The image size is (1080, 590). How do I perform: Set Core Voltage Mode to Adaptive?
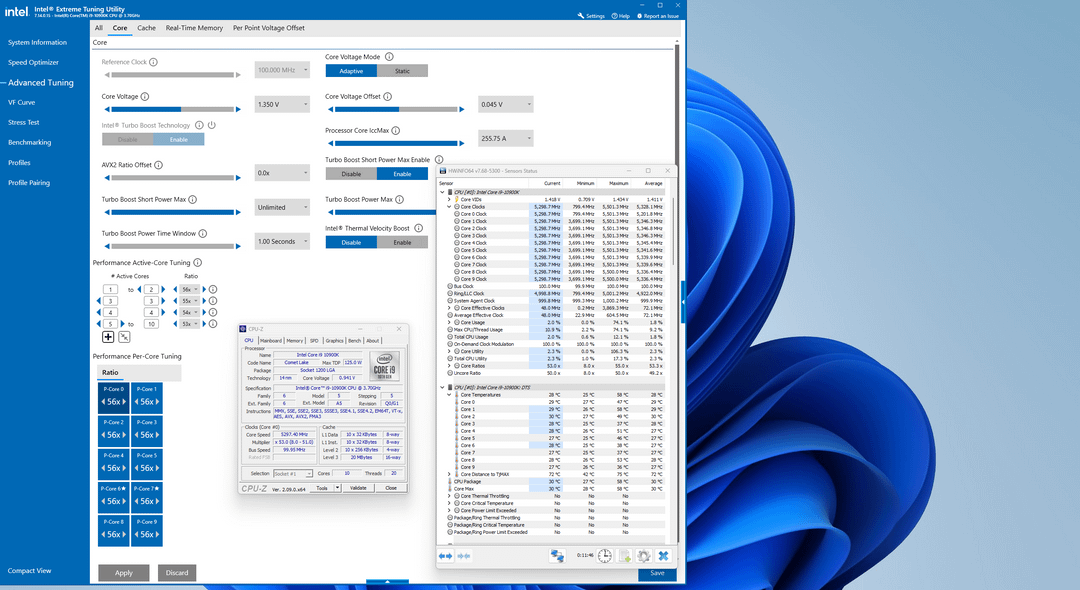[351, 71]
